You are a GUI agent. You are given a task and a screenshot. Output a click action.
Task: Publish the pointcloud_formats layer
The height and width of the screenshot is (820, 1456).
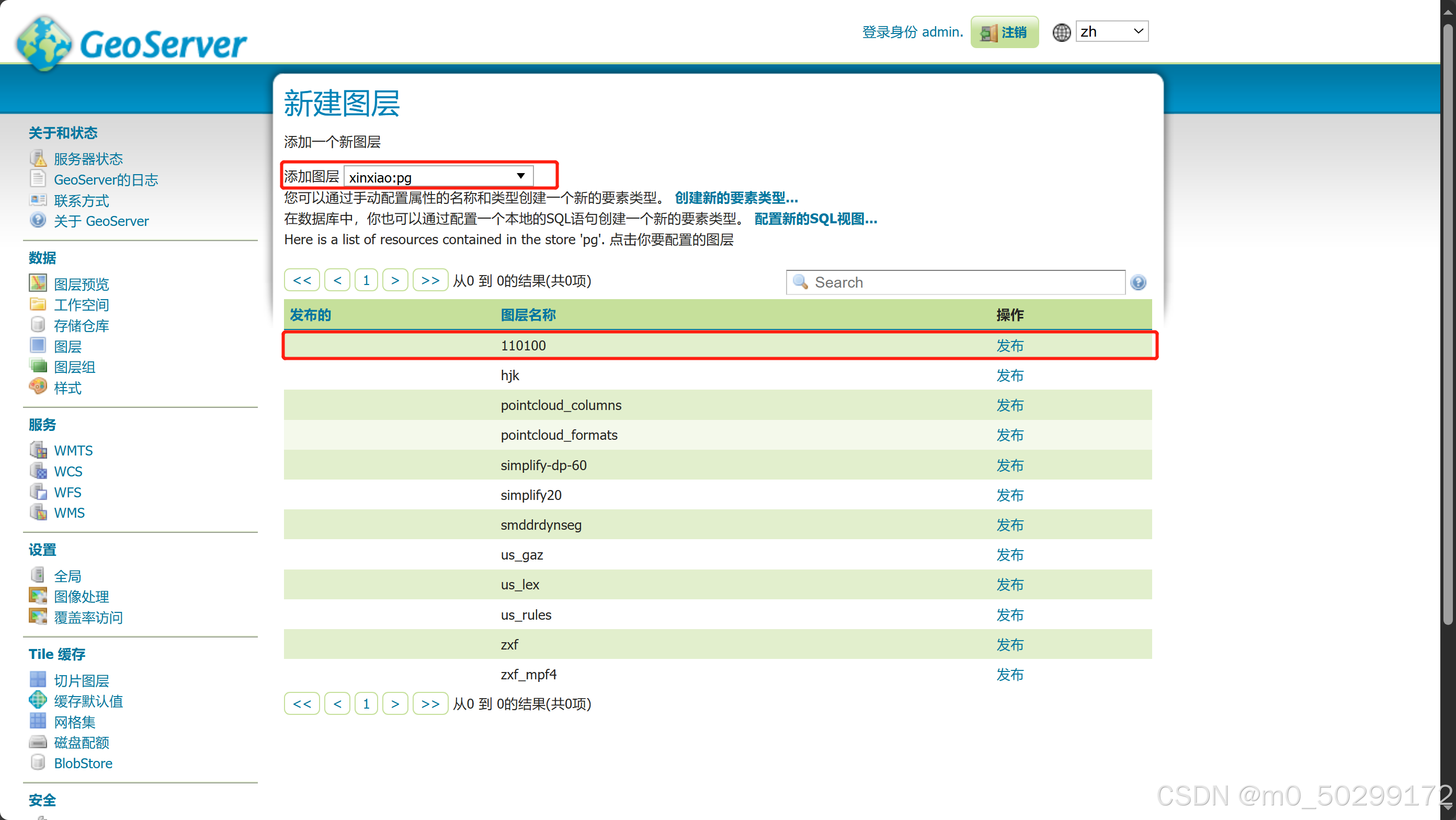pos(1009,435)
